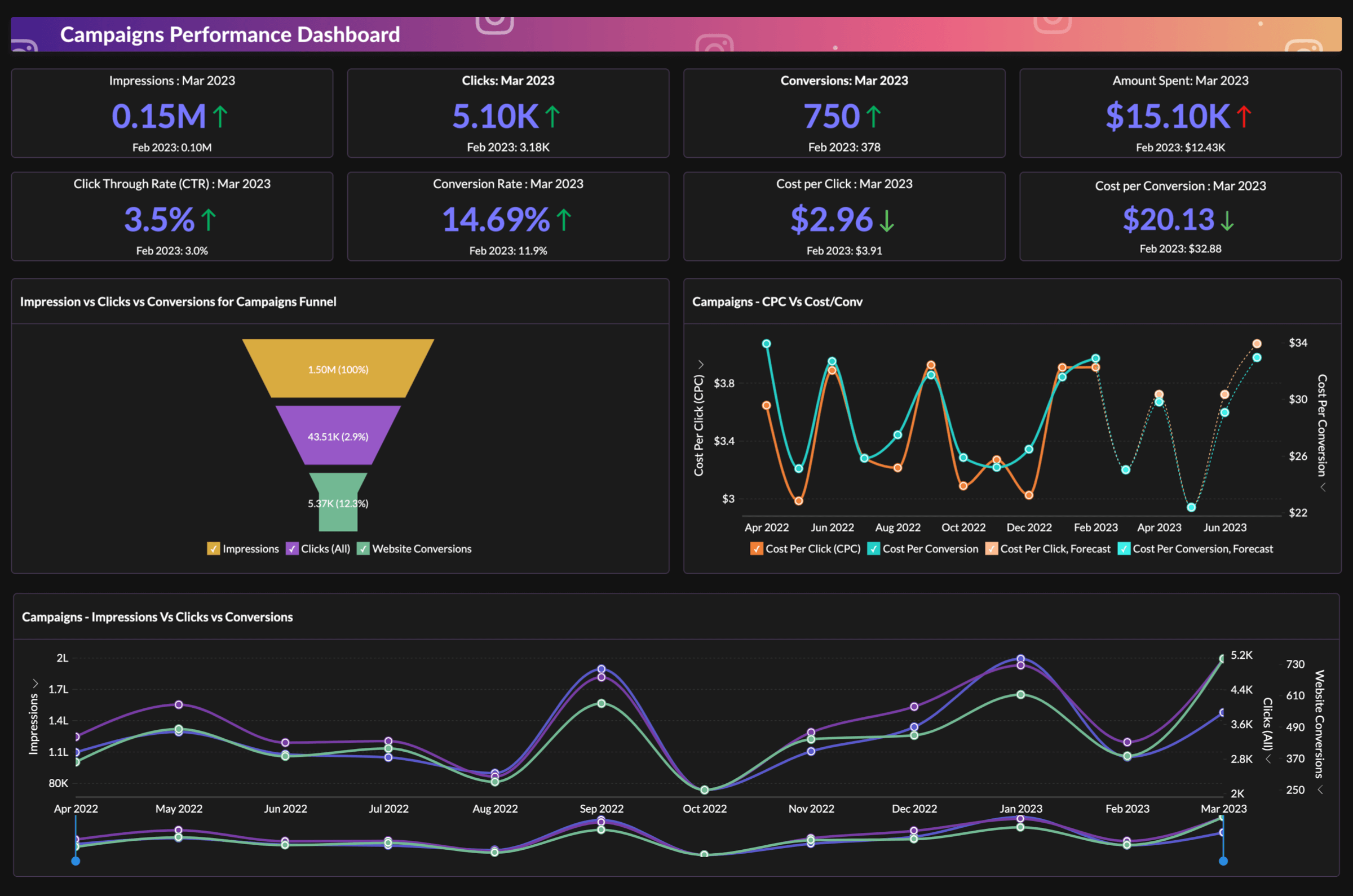
Task: Click the down arrow on Cost per Conversion card
Action: pyautogui.click(x=1227, y=221)
